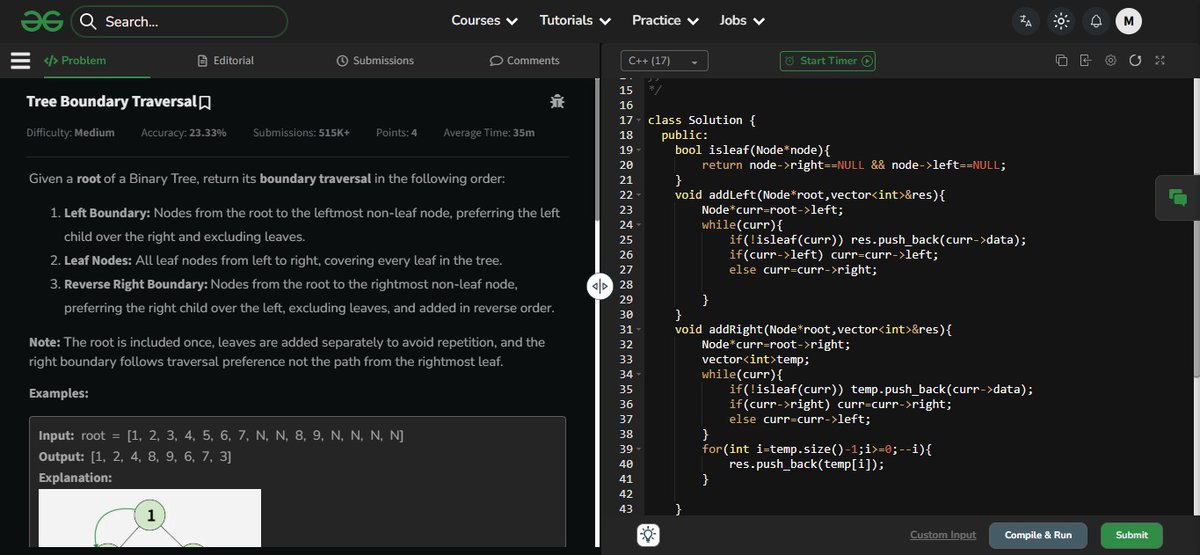Click the 'Input: root =' example line
This screenshot has width=1200, height=555.
(221, 436)
